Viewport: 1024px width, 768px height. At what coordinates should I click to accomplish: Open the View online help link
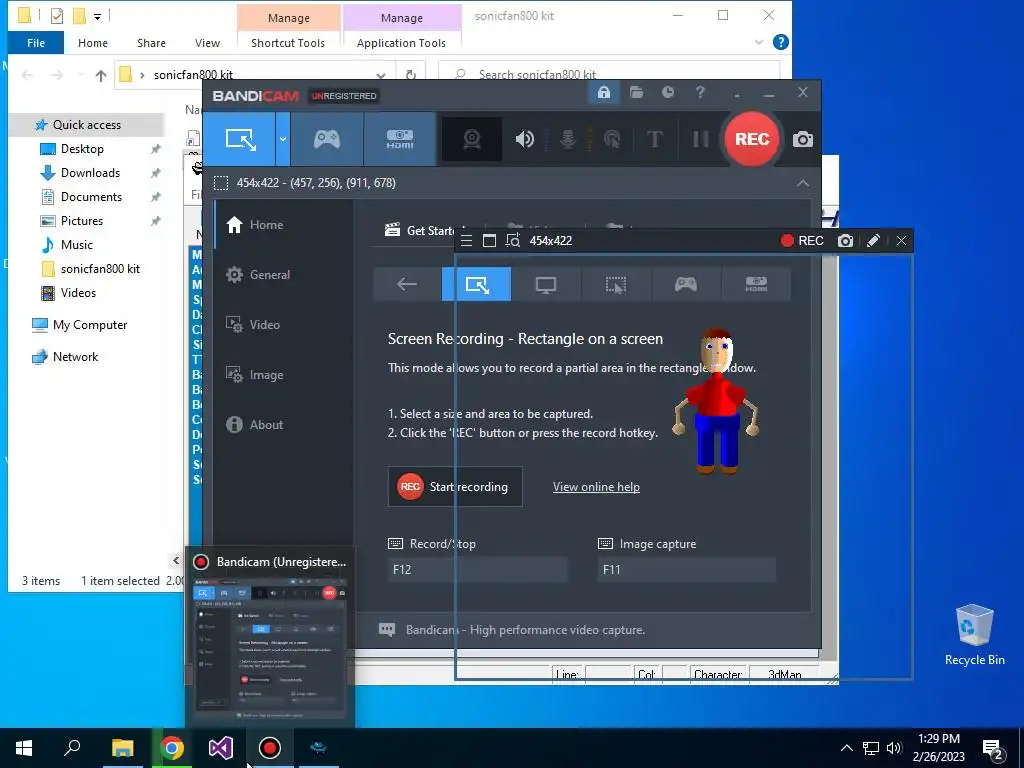point(596,487)
